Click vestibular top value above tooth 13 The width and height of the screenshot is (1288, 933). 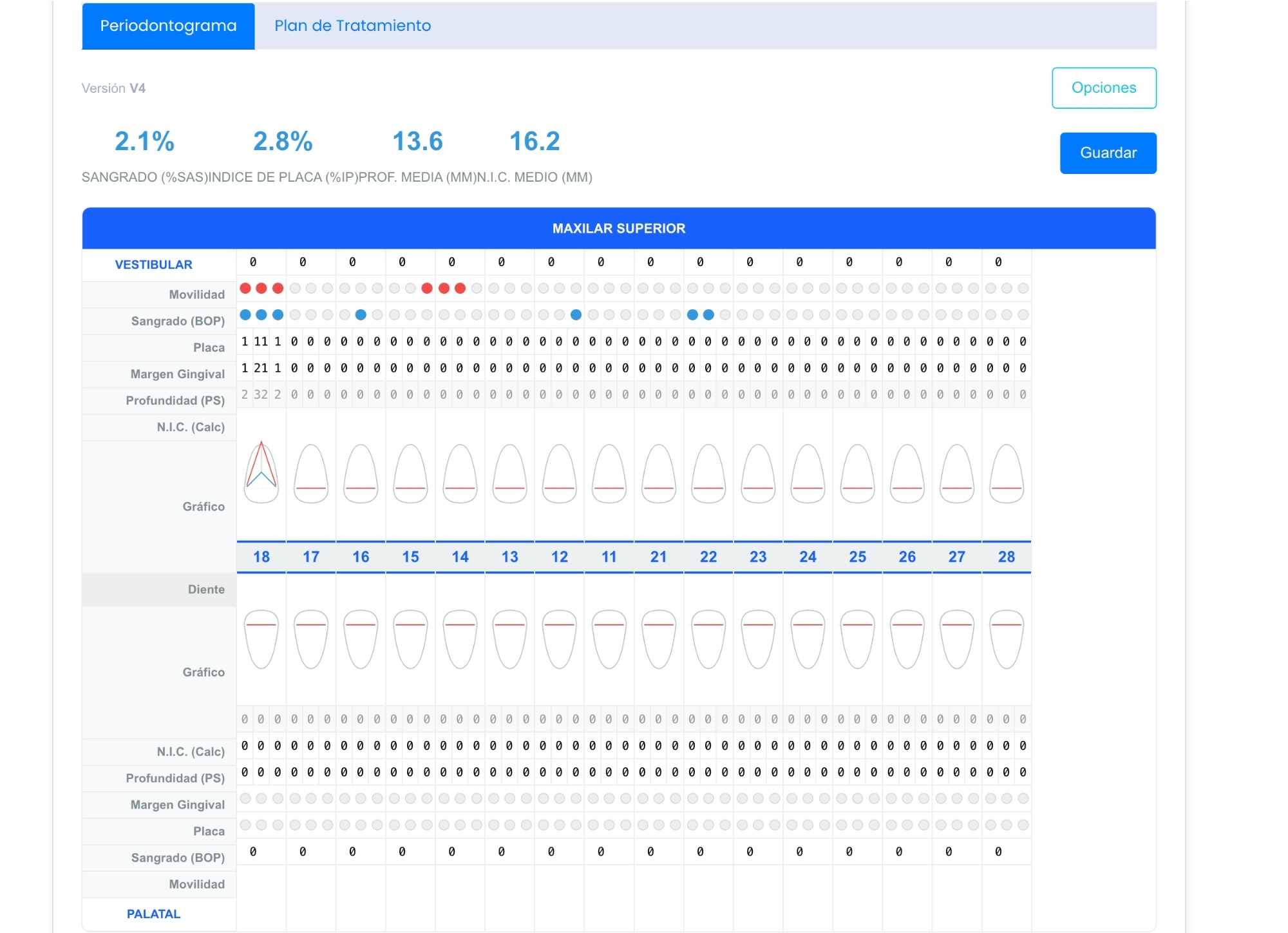point(502,262)
